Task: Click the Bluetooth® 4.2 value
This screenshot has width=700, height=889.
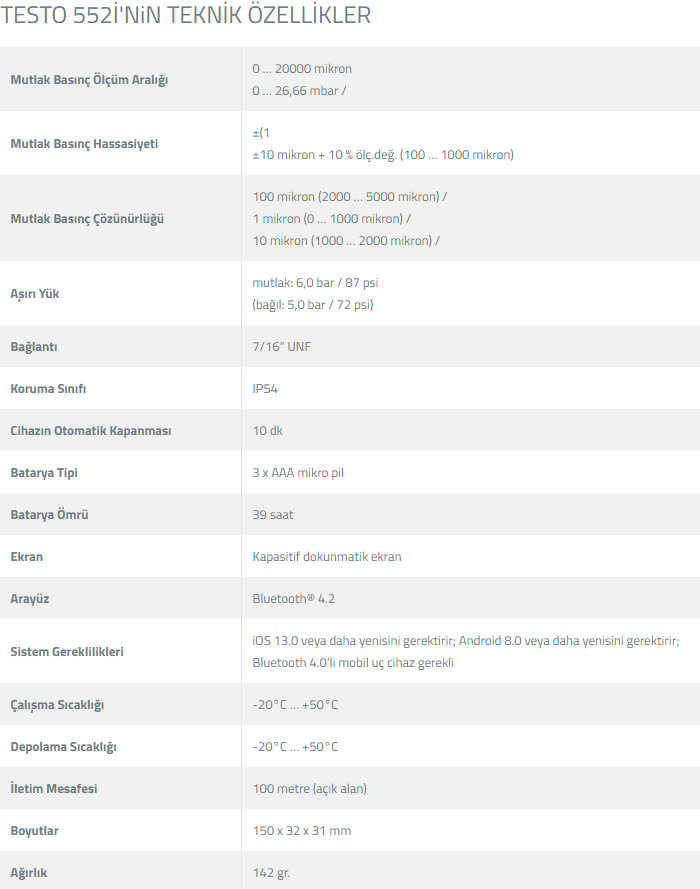Action: (x=293, y=598)
